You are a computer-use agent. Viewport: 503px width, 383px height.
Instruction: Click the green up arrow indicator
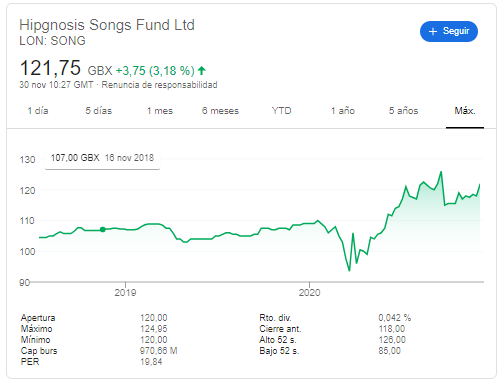coord(201,70)
